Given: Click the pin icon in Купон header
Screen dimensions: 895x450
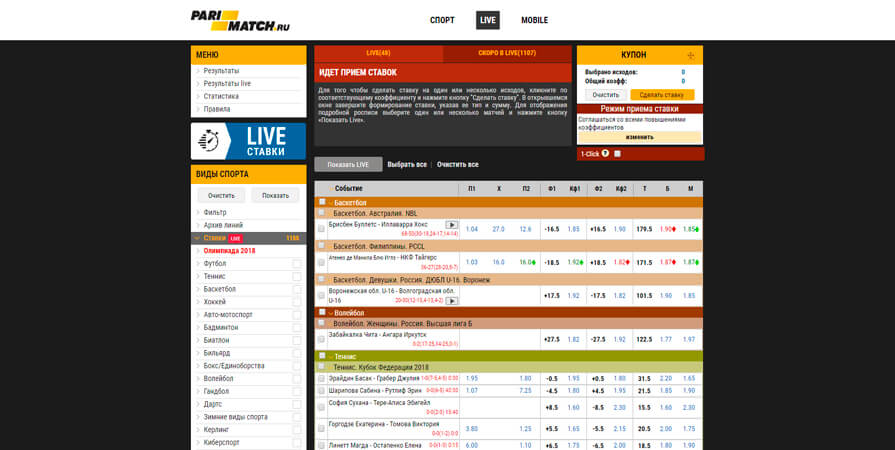Looking at the screenshot, I should click(x=691, y=55).
